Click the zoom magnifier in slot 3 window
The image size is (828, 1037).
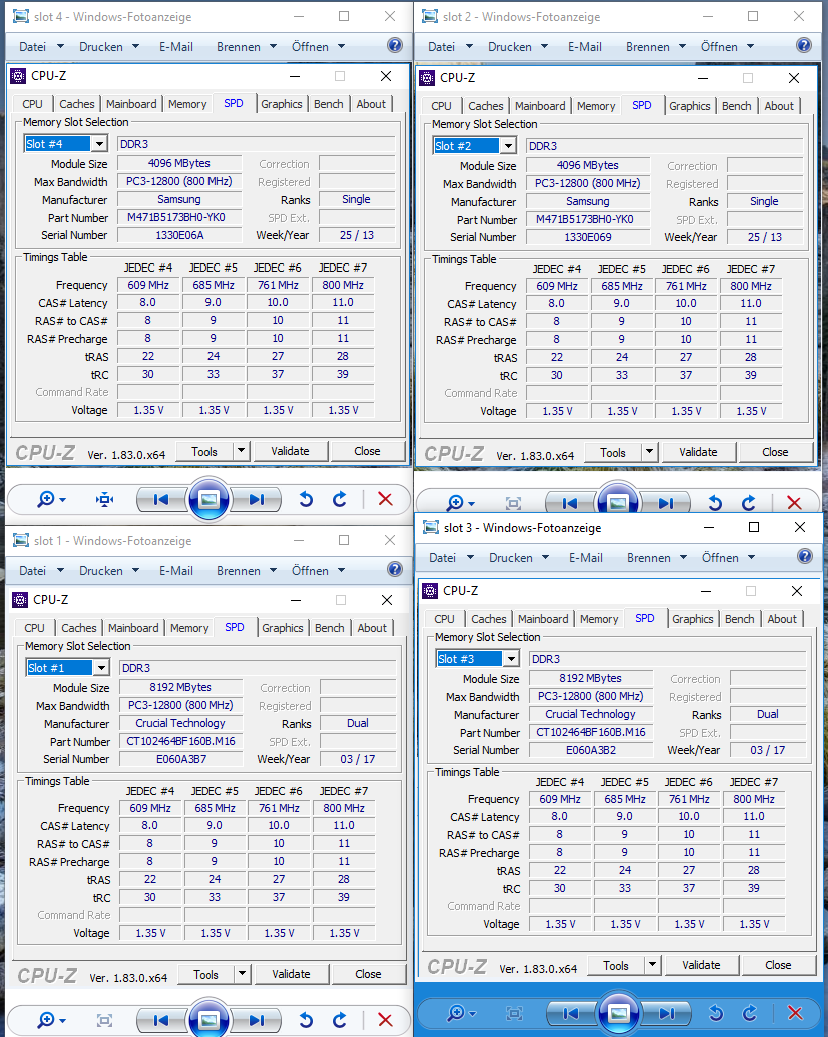(456, 1013)
